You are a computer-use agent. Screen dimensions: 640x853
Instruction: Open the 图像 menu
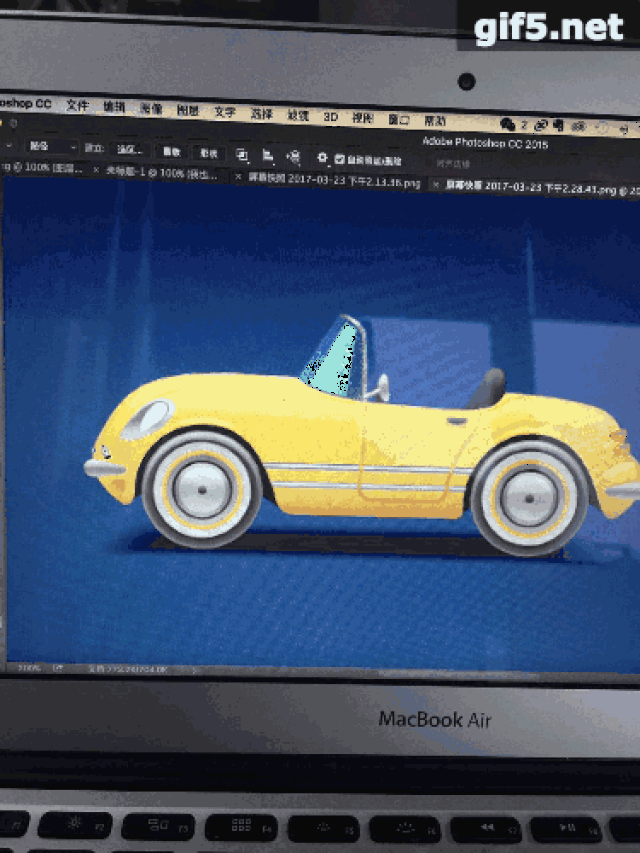(x=151, y=109)
